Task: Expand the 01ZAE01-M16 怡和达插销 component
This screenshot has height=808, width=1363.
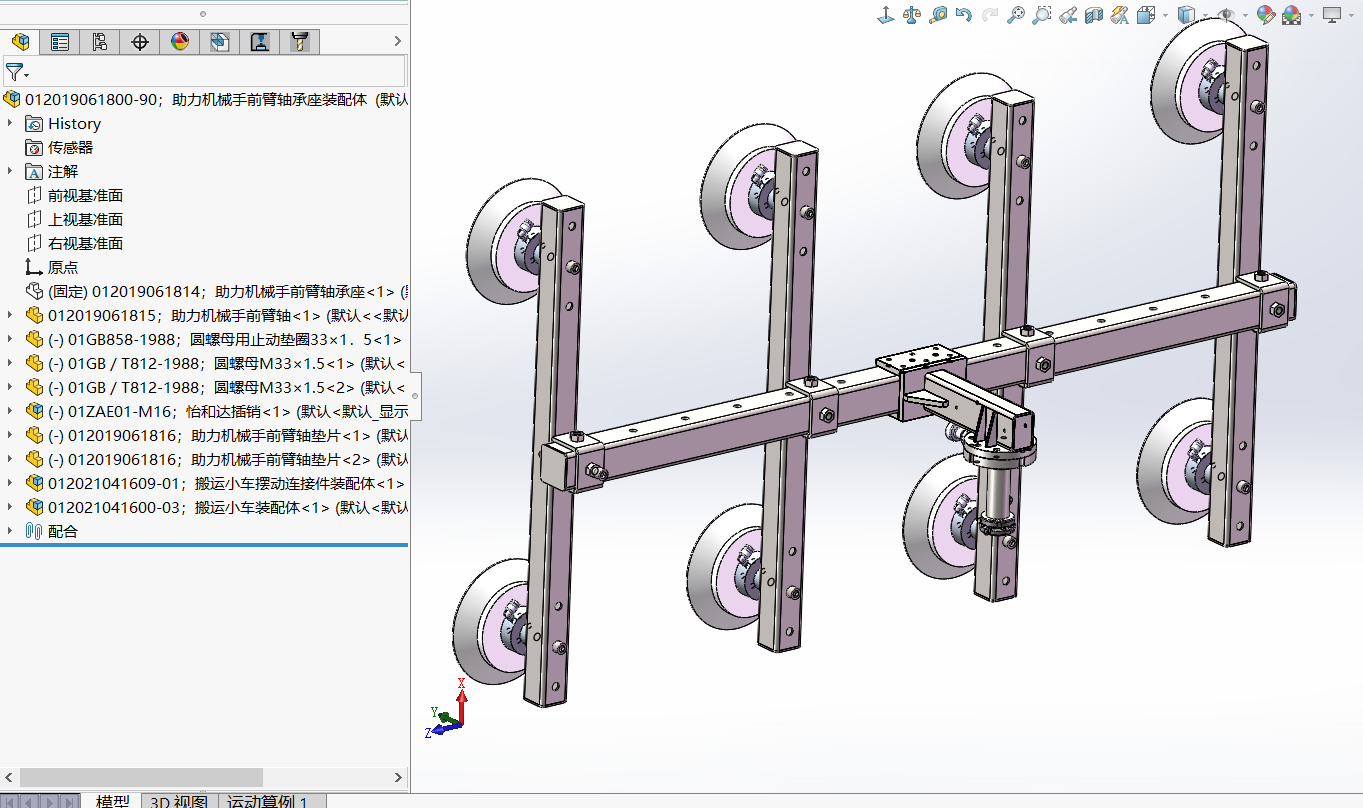Action: click(10, 411)
